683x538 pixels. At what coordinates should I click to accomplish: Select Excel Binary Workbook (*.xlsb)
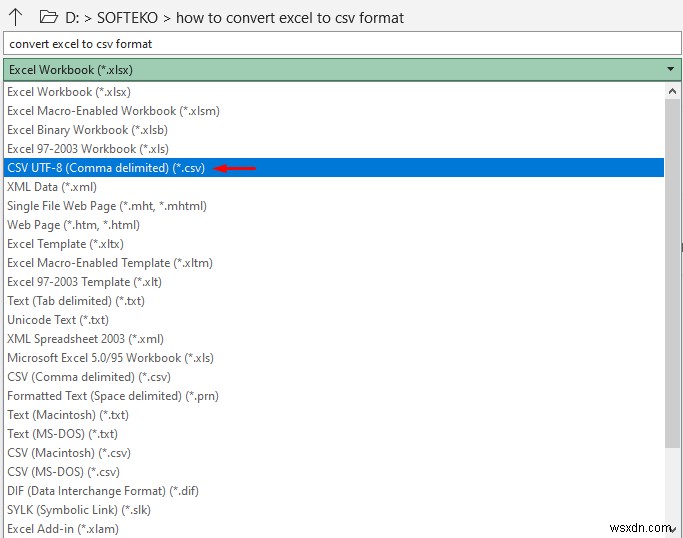pos(334,130)
